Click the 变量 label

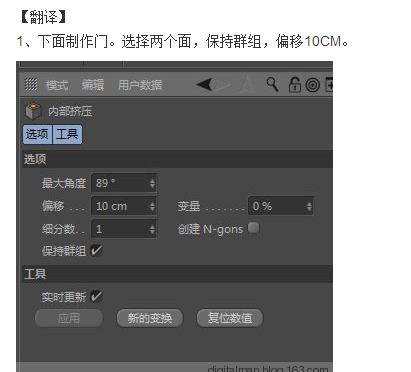[189, 206]
